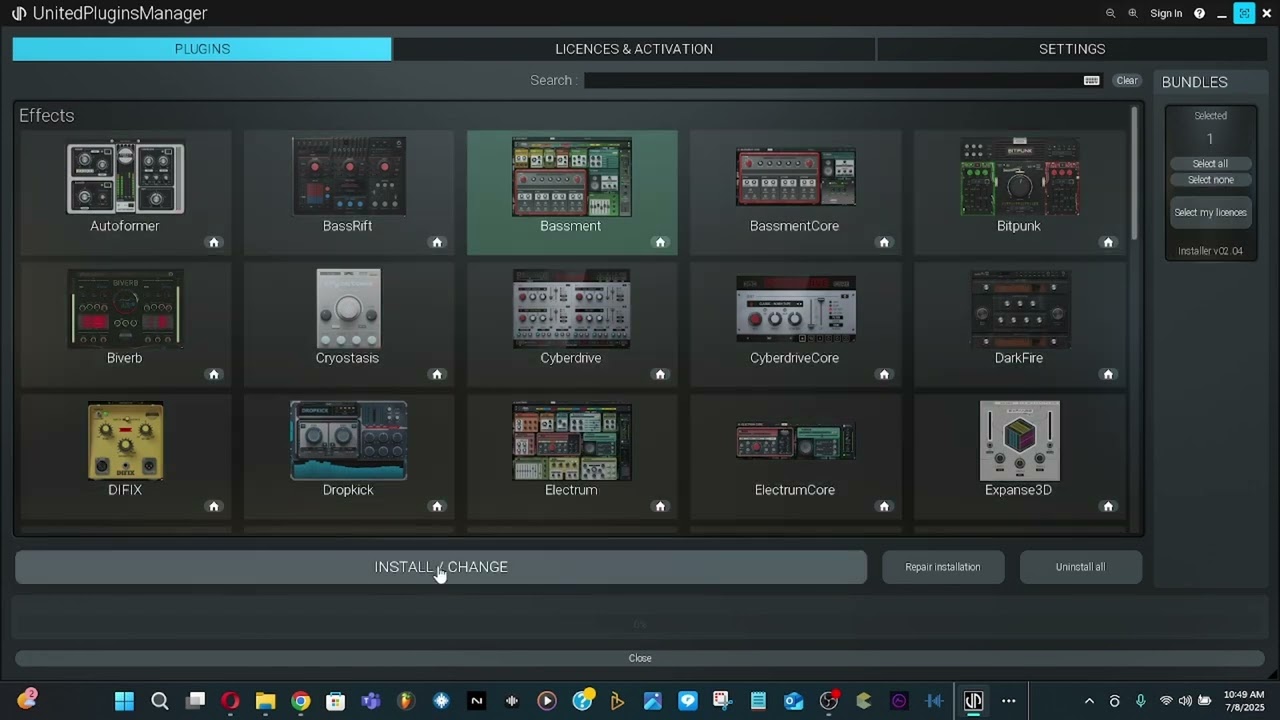Click home icon on Cyberdrive card

[x=660, y=374]
